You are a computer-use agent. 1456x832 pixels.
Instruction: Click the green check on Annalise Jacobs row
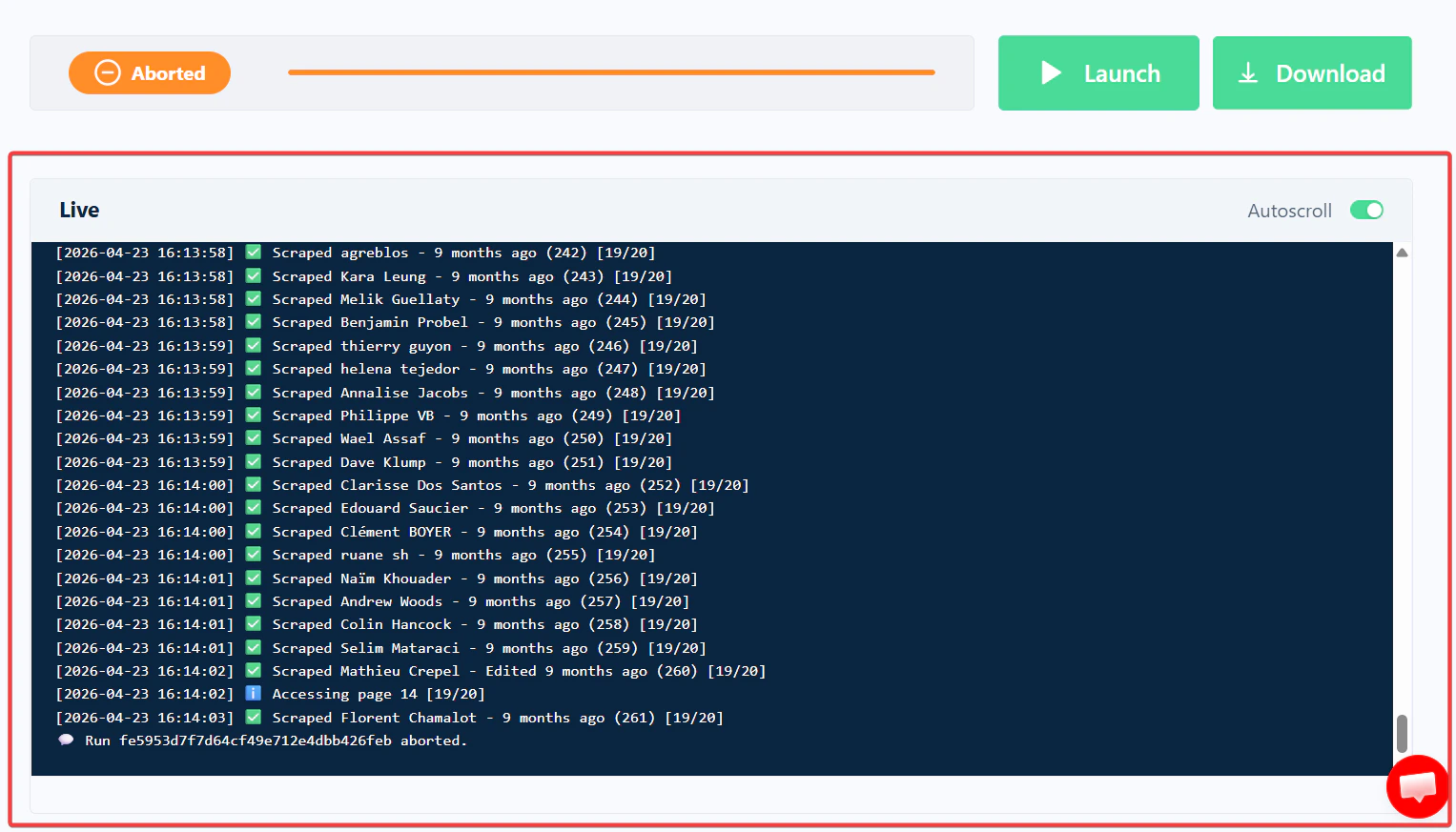click(x=254, y=393)
